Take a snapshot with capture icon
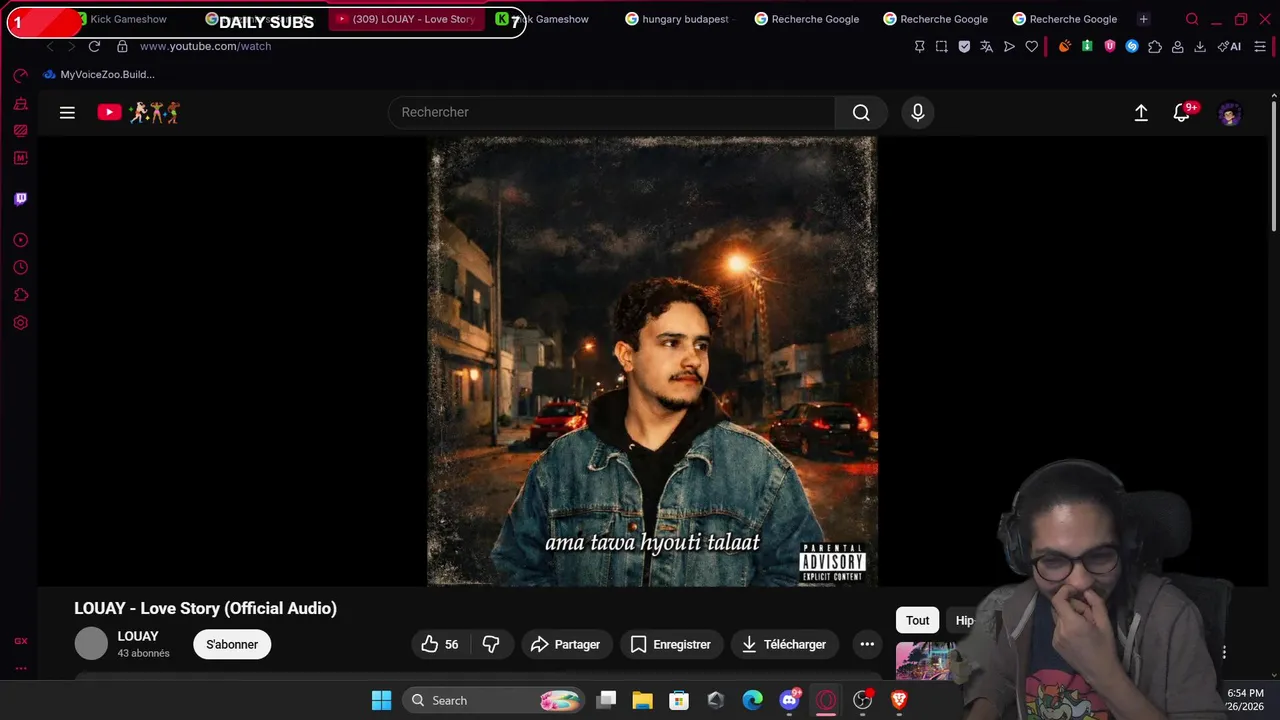Image resolution: width=1280 pixels, height=720 pixels. tap(941, 46)
